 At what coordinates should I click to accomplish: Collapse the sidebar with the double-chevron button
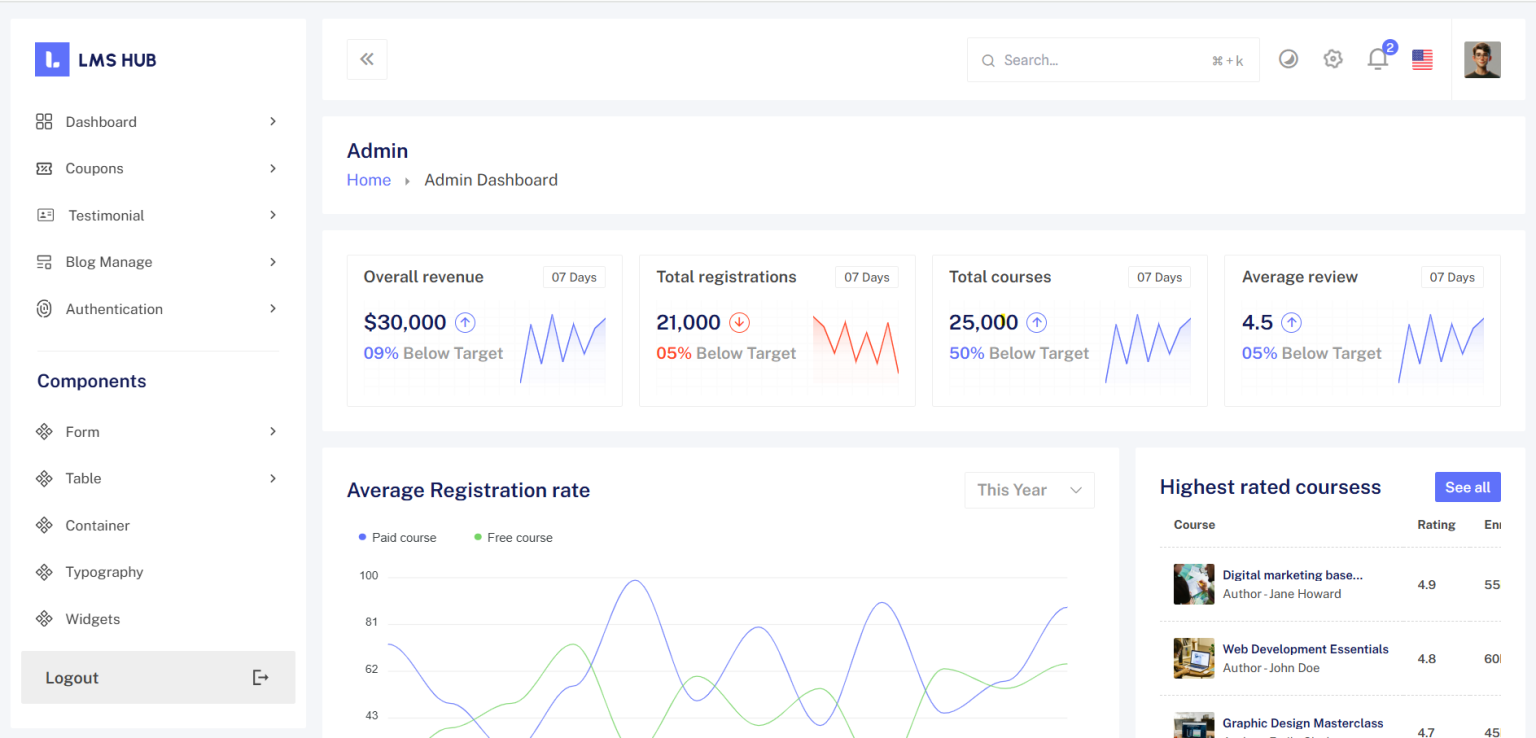tap(366, 59)
